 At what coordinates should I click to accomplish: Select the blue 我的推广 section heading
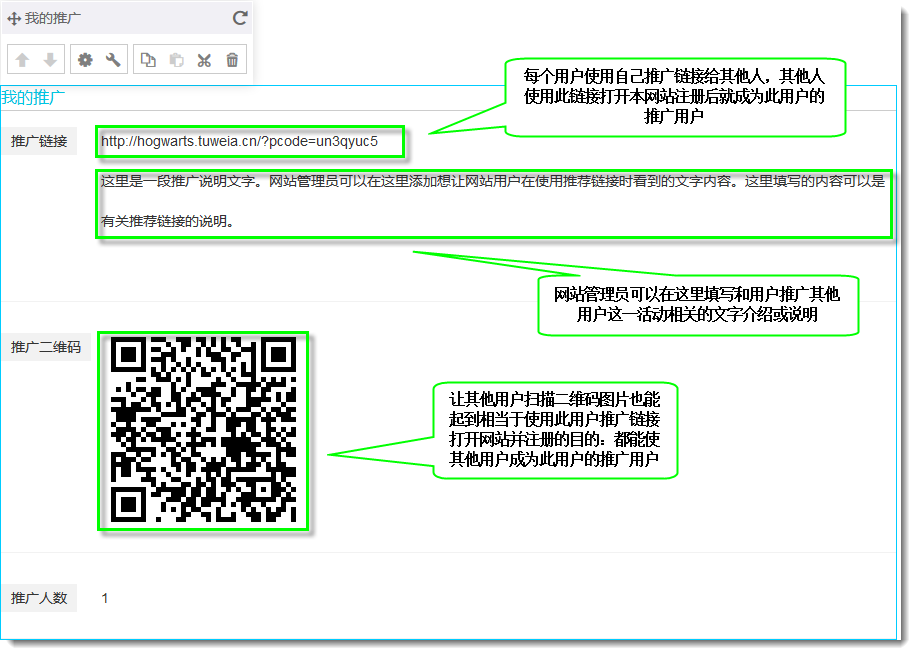33,97
